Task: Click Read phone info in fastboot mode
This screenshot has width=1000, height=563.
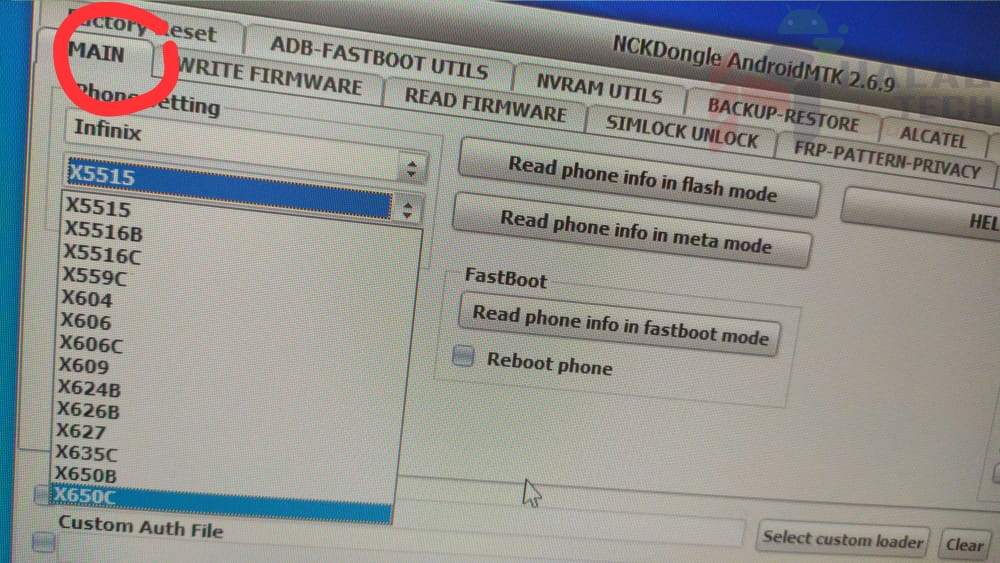Action: pos(619,325)
